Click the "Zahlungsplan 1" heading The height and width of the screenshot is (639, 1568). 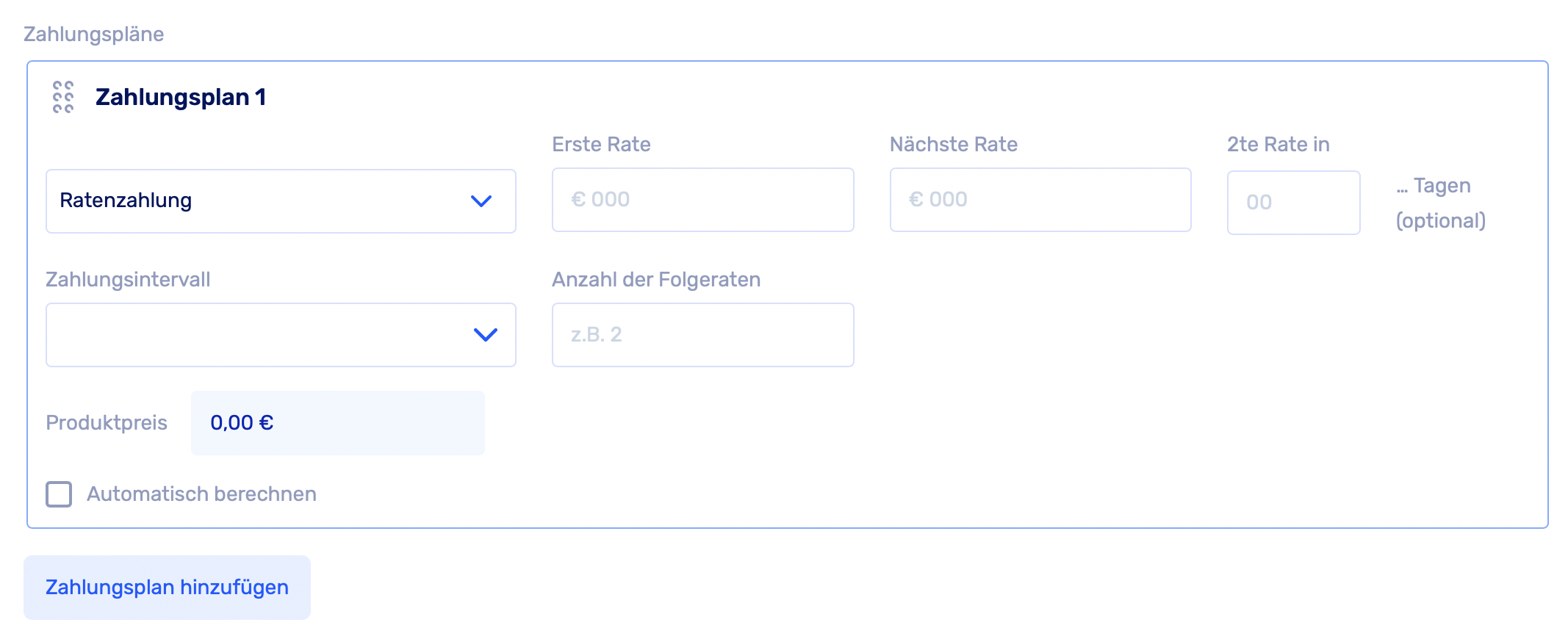pyautogui.click(x=181, y=97)
